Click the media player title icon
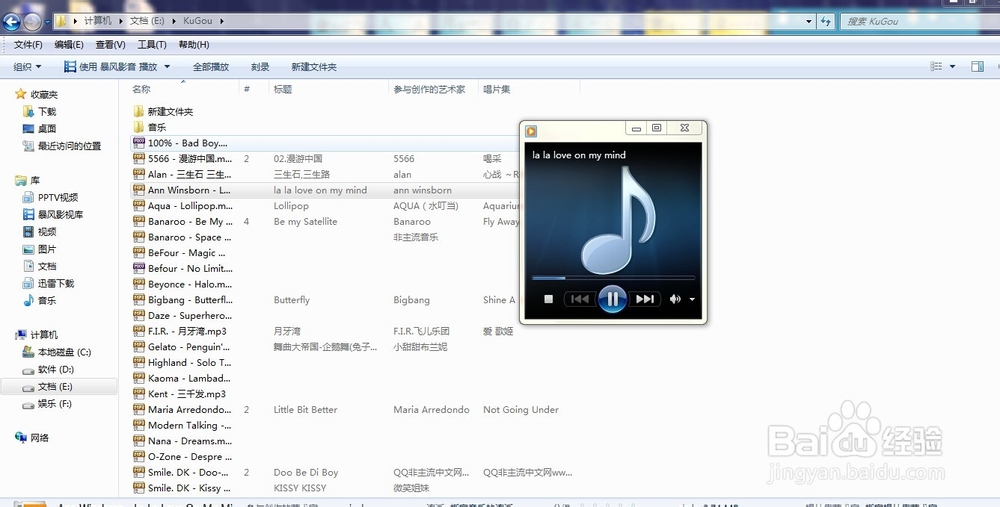 (531, 131)
